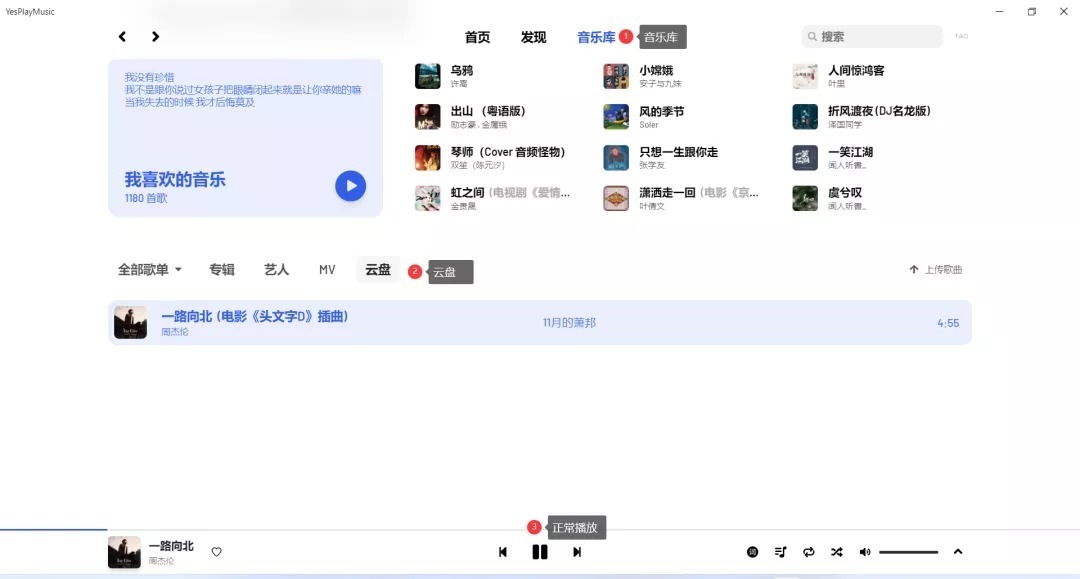Click the song title 一笑江湖
The height and width of the screenshot is (579, 1080).
[851, 152]
